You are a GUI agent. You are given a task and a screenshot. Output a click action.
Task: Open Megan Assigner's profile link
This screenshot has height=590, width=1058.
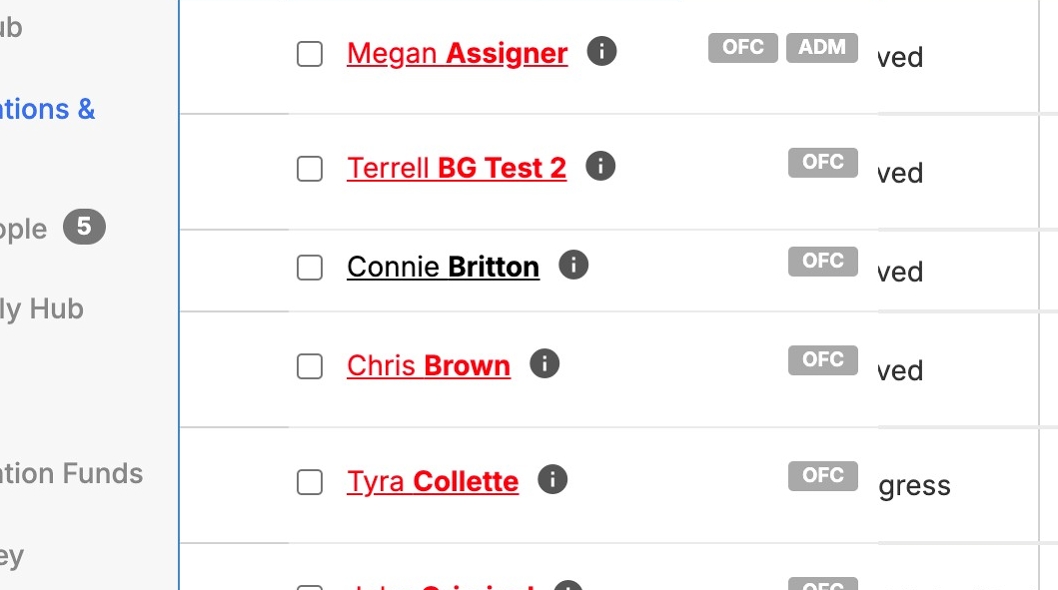[x=457, y=53]
